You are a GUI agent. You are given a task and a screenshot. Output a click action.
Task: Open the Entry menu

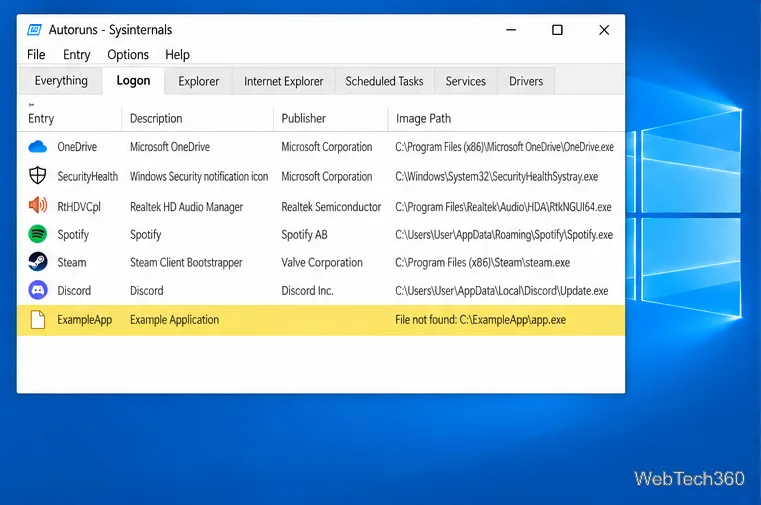coord(77,55)
